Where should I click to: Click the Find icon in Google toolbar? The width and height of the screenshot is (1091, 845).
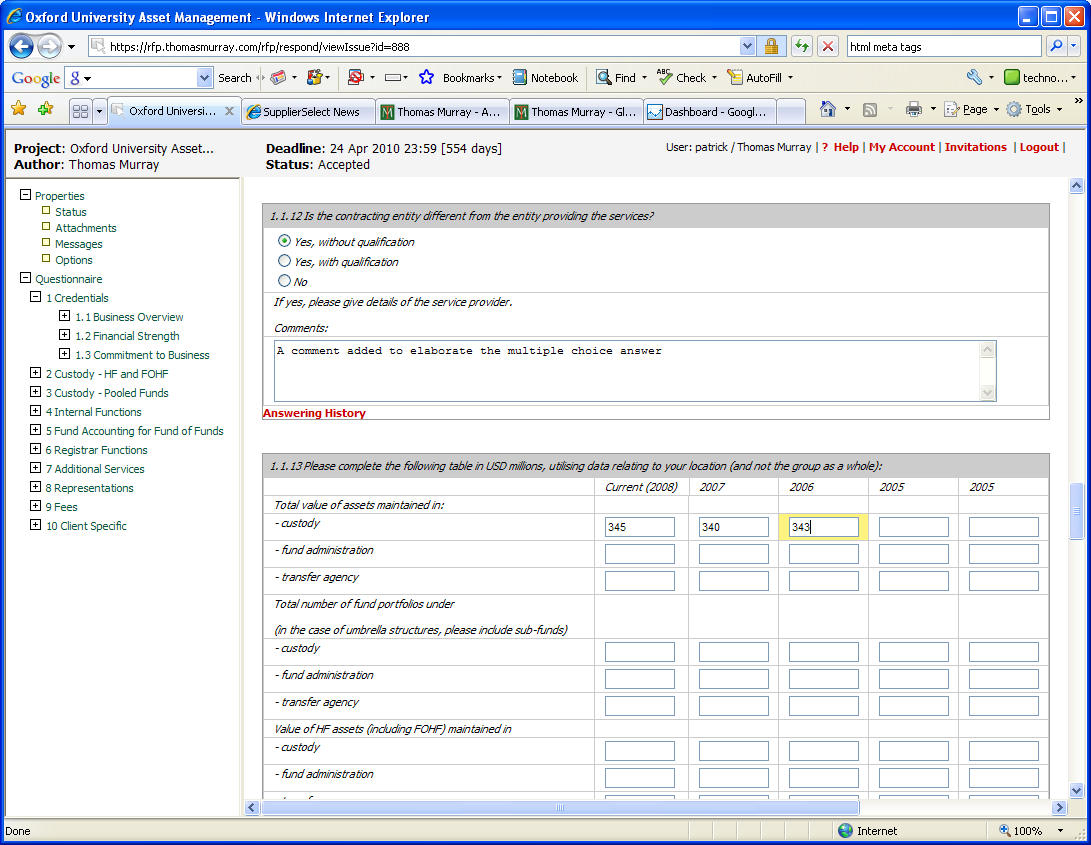click(603, 77)
